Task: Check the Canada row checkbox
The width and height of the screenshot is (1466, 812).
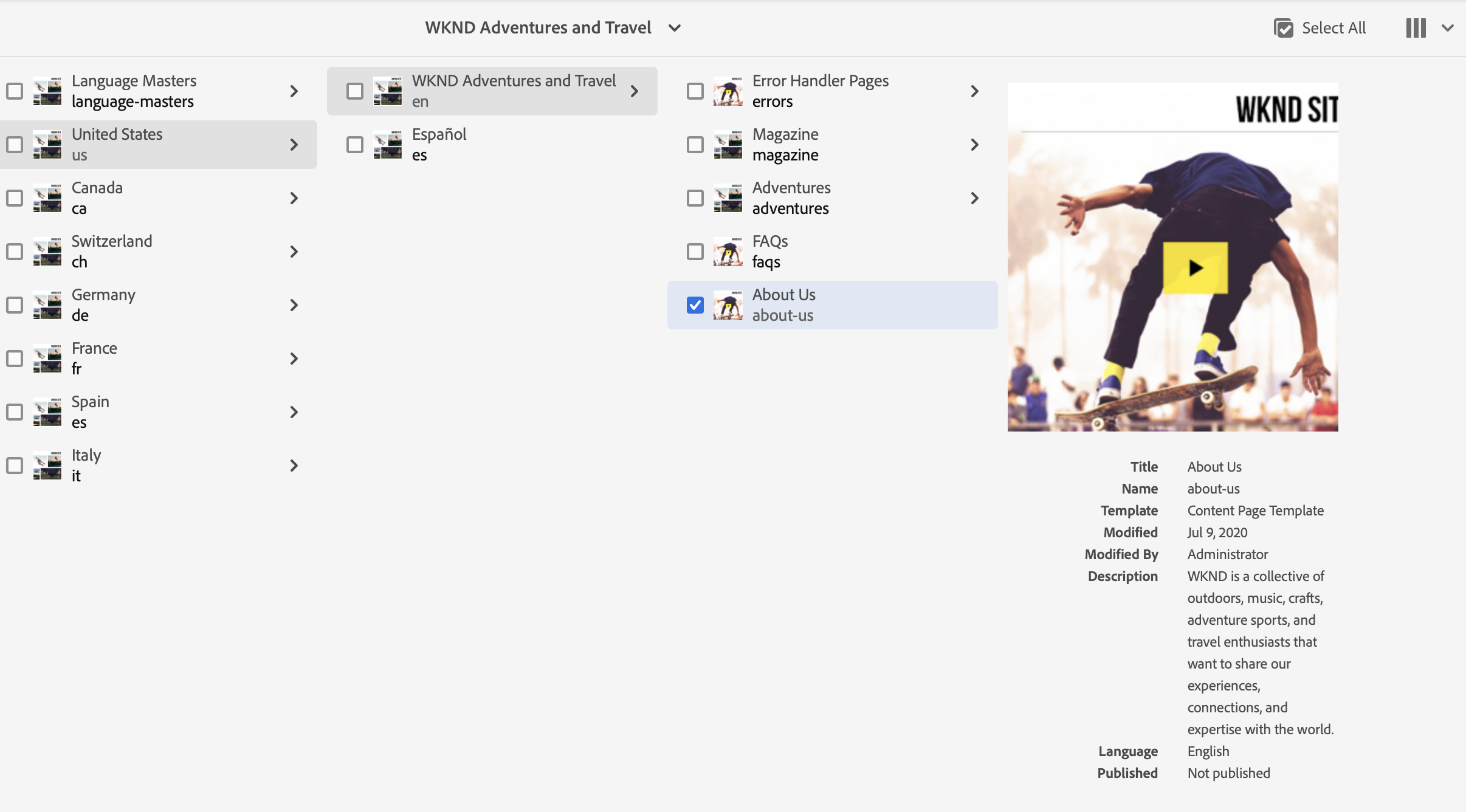Action: click(x=15, y=198)
